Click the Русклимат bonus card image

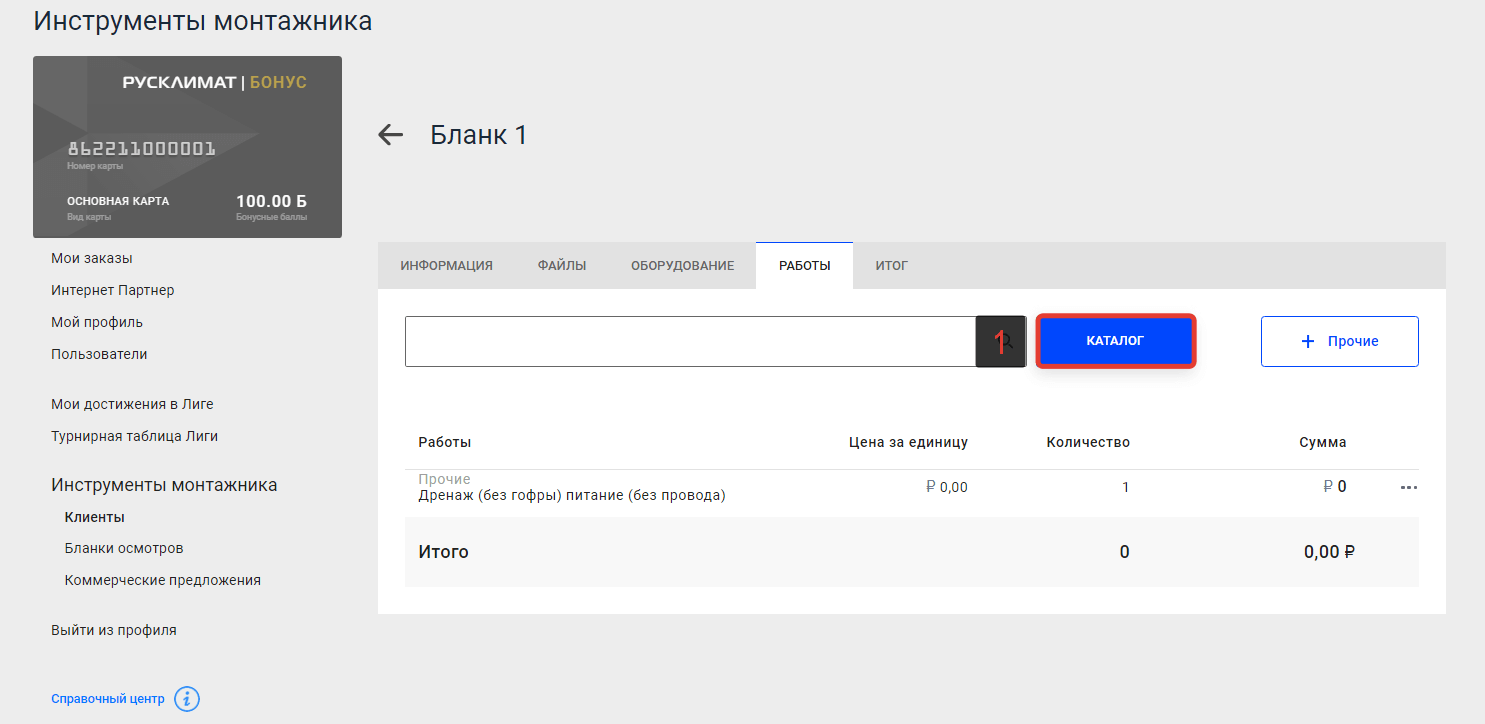187,147
